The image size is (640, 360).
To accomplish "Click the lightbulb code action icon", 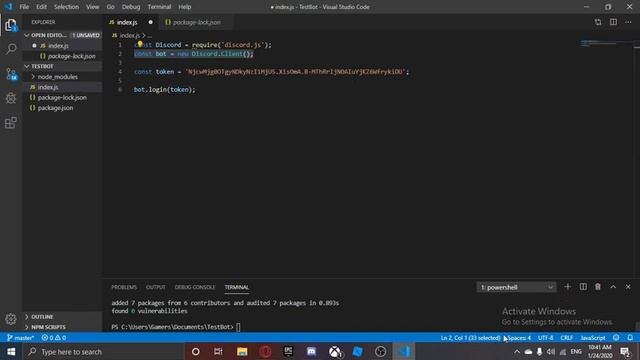I will tap(140, 44).
